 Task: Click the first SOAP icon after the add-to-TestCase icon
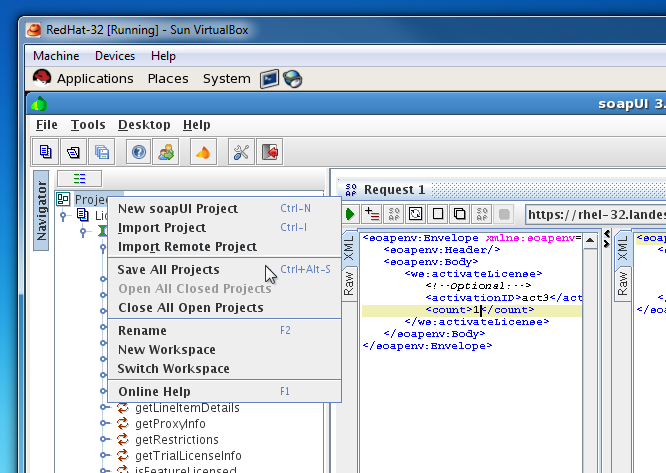point(394,214)
